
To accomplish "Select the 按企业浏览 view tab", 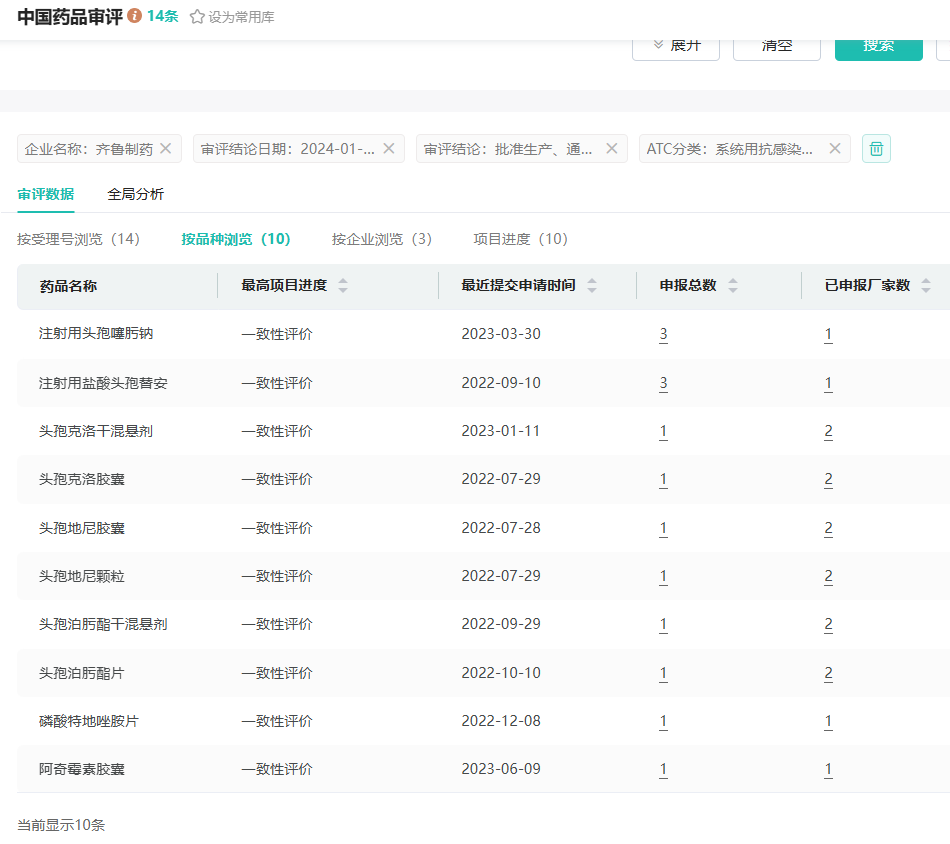I will point(382,239).
